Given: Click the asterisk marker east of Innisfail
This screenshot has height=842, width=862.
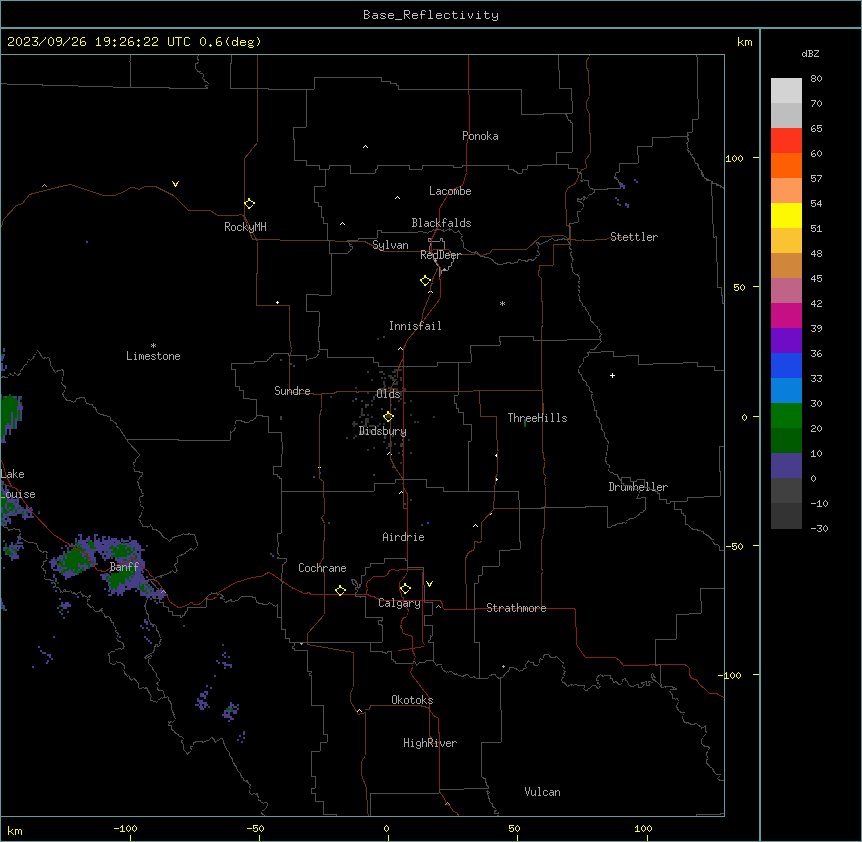Looking at the screenshot, I should 502,303.
